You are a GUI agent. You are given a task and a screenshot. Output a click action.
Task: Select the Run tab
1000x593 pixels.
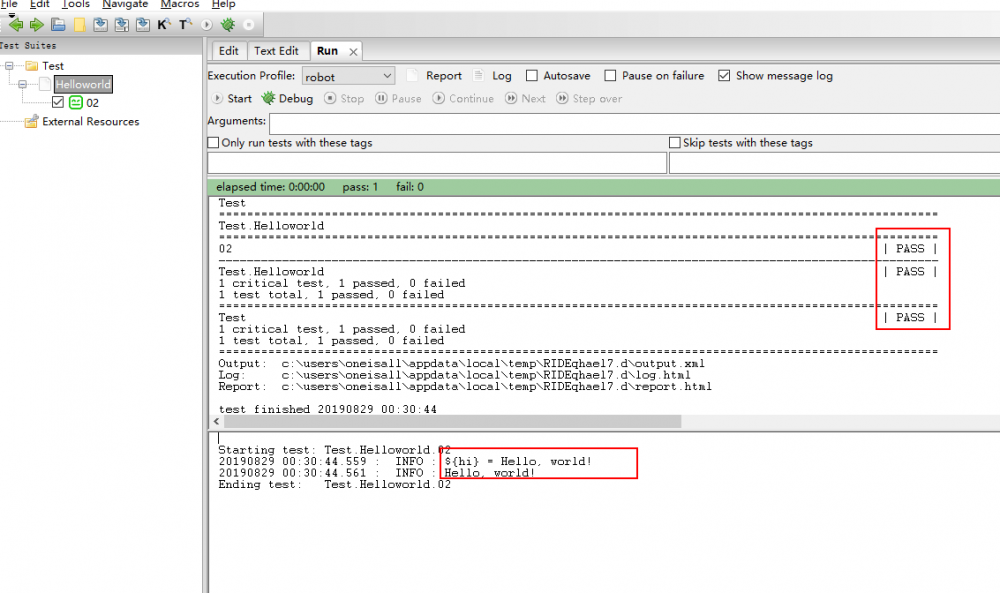point(327,51)
